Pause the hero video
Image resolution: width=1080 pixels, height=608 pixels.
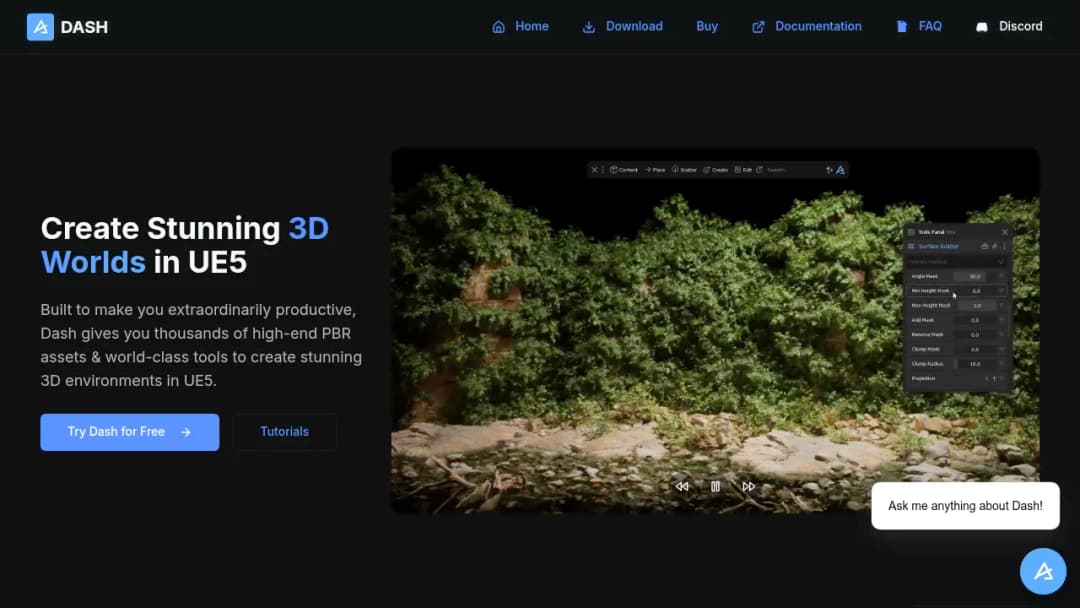(x=715, y=486)
